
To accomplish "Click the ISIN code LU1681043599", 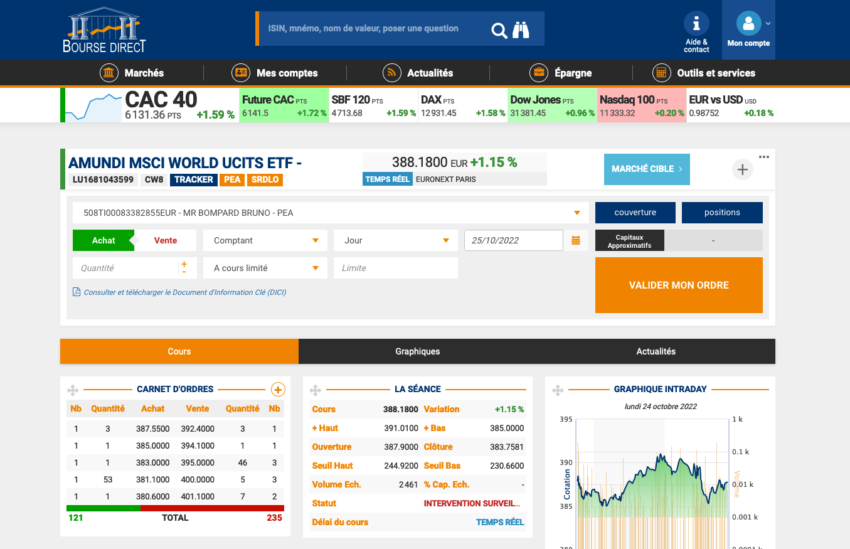I will click(103, 180).
